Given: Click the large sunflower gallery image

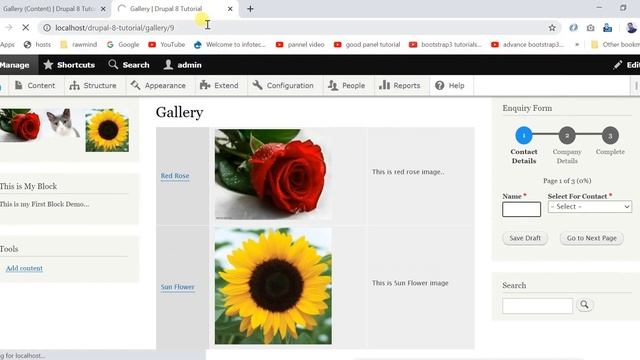Looking at the screenshot, I should coord(273,286).
